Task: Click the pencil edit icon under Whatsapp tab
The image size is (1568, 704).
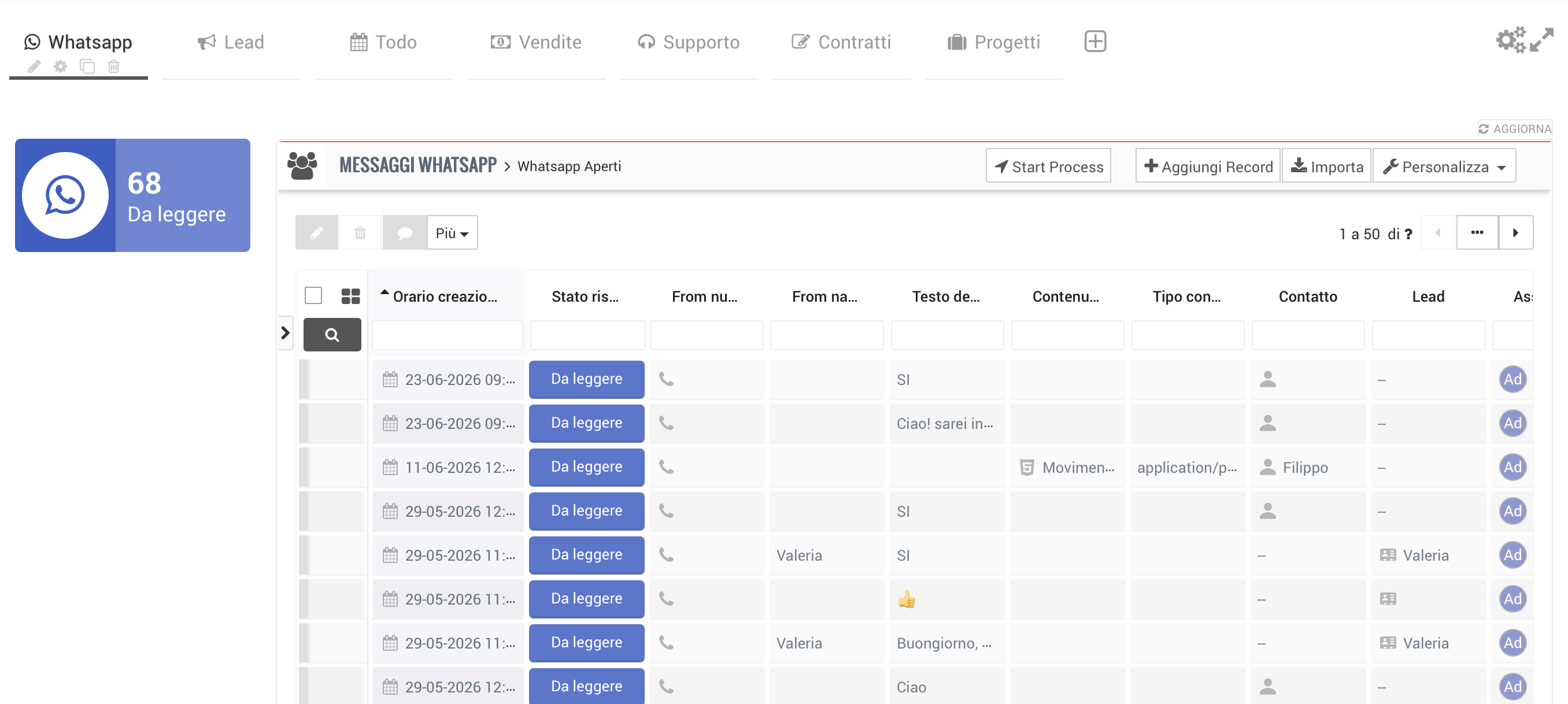Action: tap(34, 66)
